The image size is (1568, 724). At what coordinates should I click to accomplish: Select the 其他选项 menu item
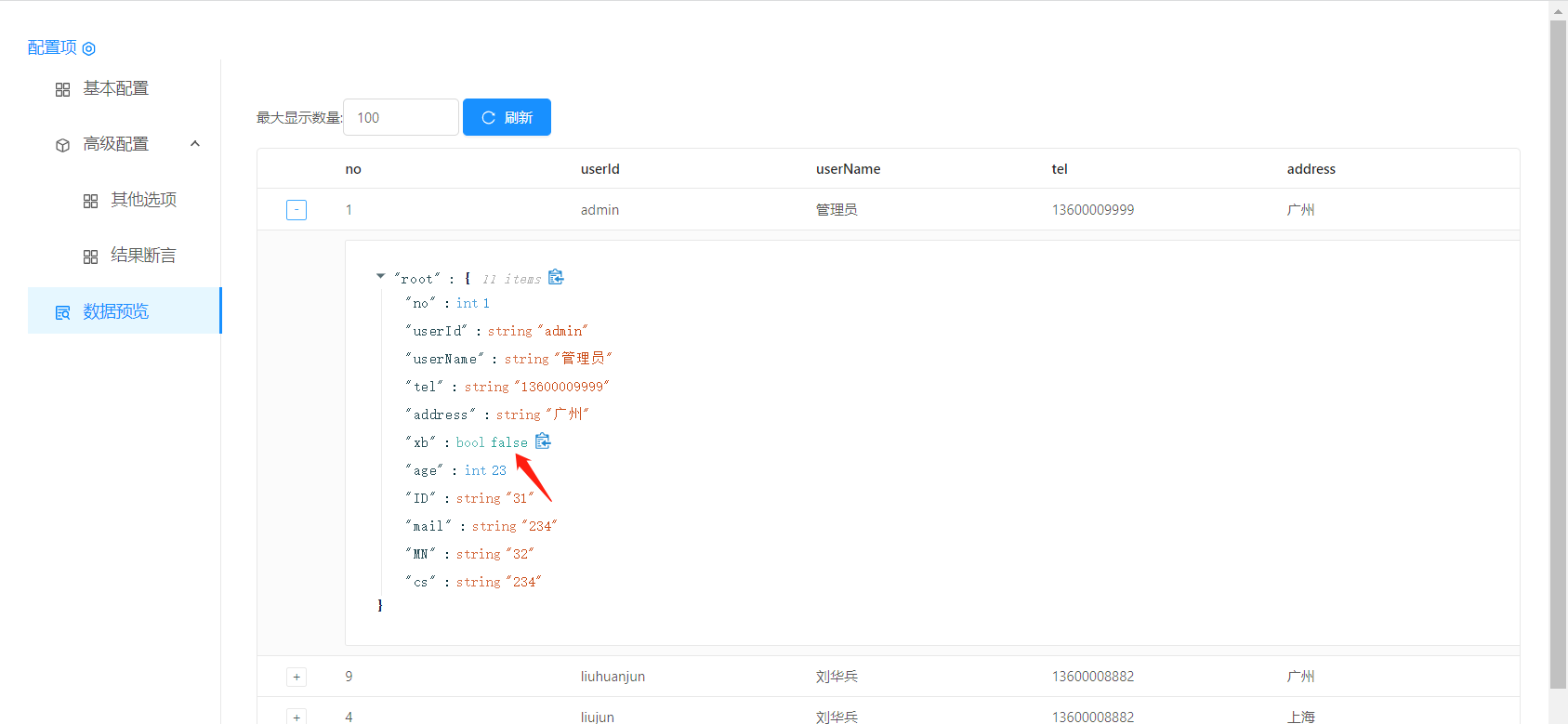tap(143, 200)
